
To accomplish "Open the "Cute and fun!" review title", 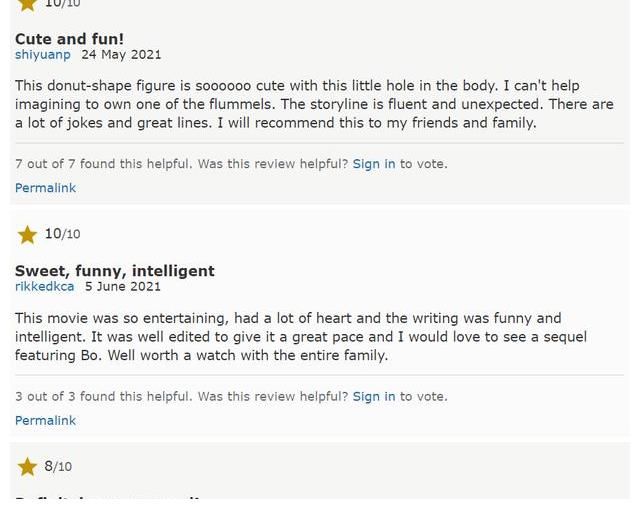I will coord(69,39).
